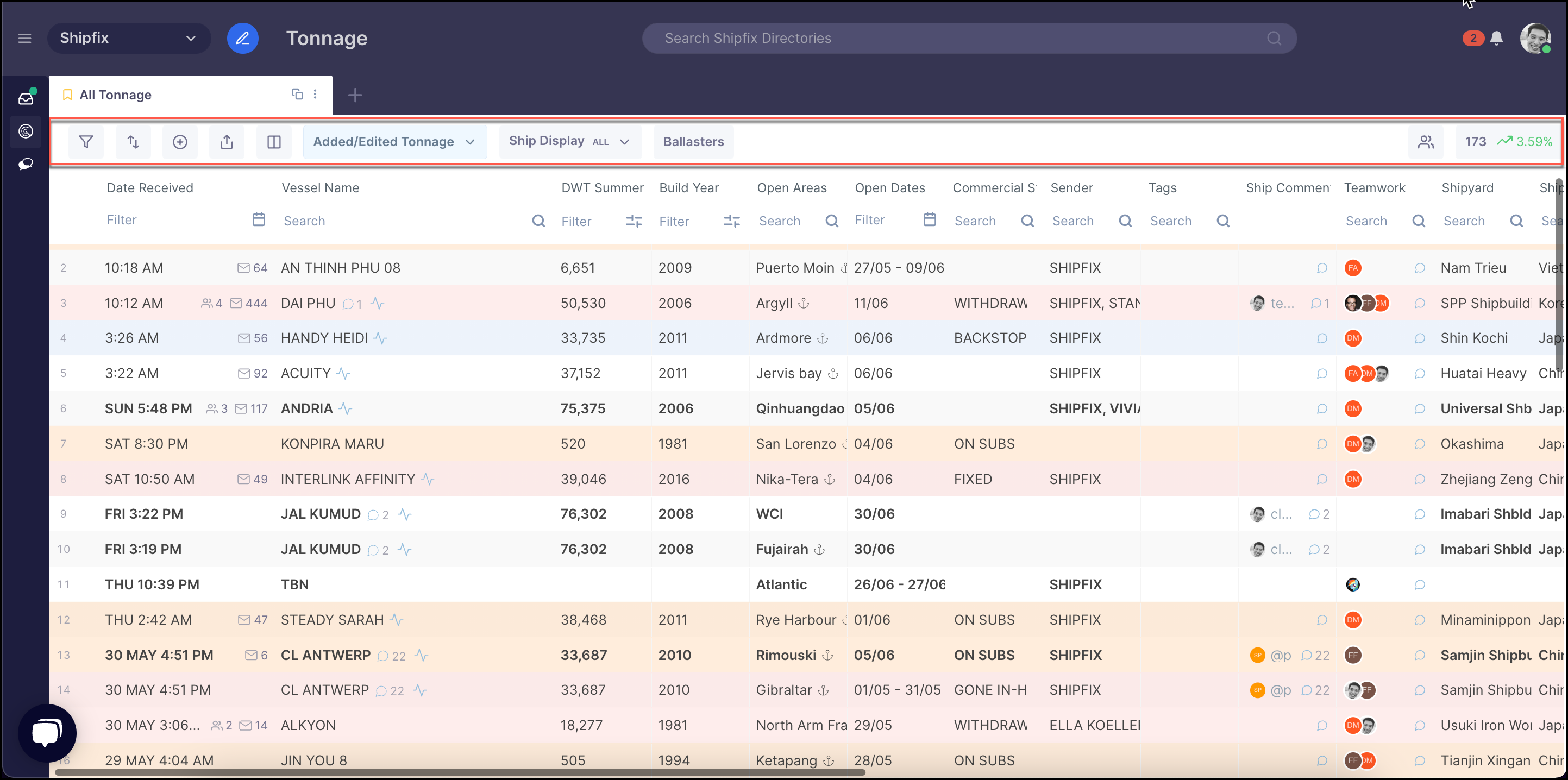This screenshot has width=1568, height=780.
Task: Open the Ship Display ALL dropdown
Action: pyautogui.click(x=570, y=142)
